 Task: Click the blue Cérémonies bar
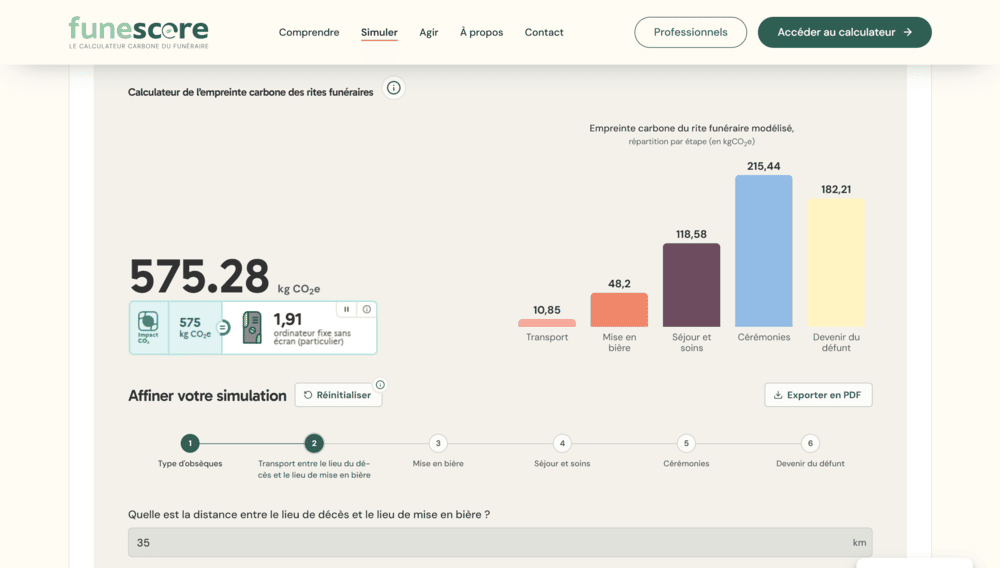[763, 251]
